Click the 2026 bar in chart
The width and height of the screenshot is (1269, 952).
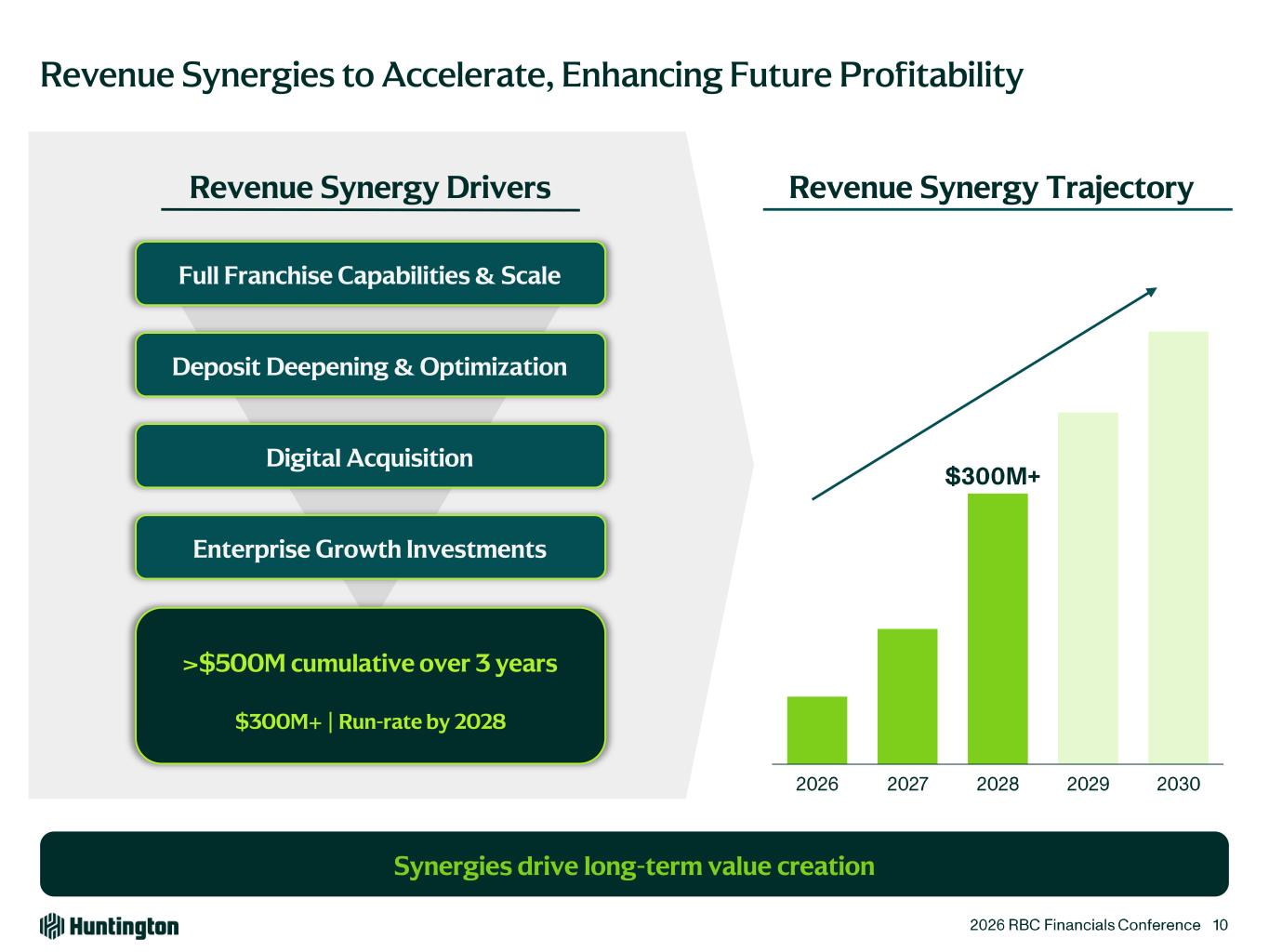point(816,730)
